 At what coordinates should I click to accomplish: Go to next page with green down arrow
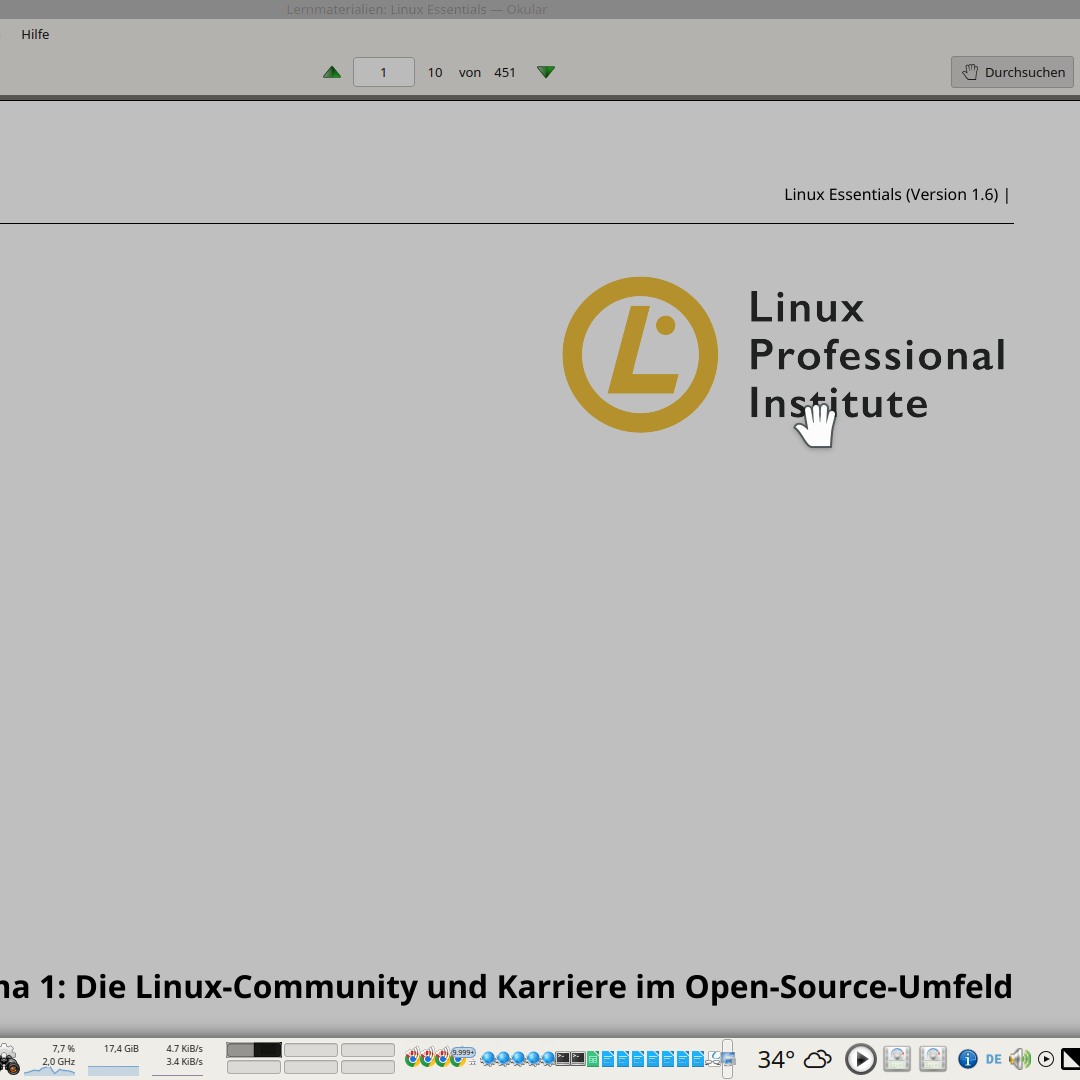[546, 72]
